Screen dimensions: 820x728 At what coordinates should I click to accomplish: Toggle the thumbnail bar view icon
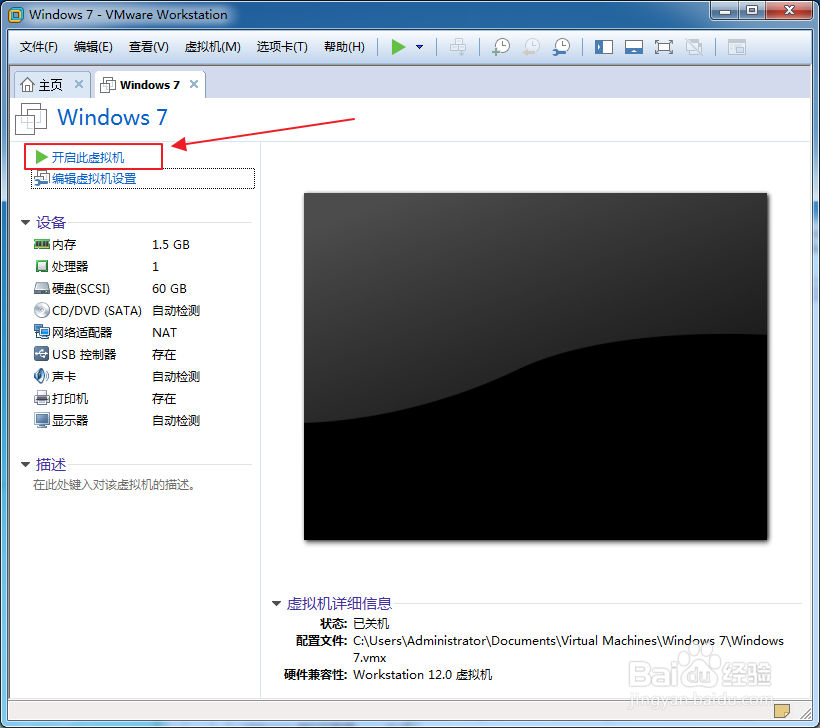point(634,48)
